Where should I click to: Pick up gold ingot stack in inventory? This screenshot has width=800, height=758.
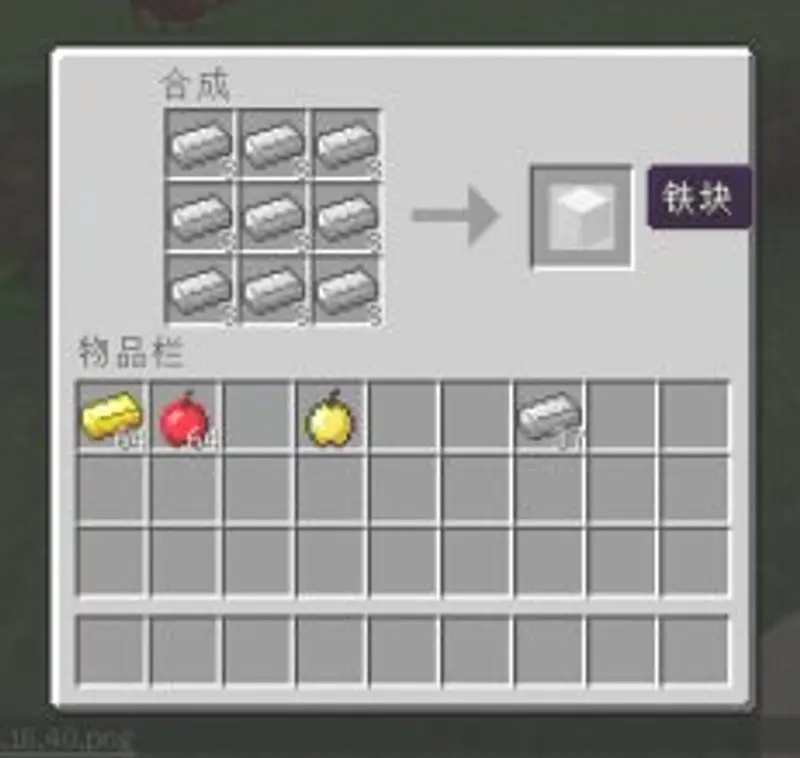point(112,417)
